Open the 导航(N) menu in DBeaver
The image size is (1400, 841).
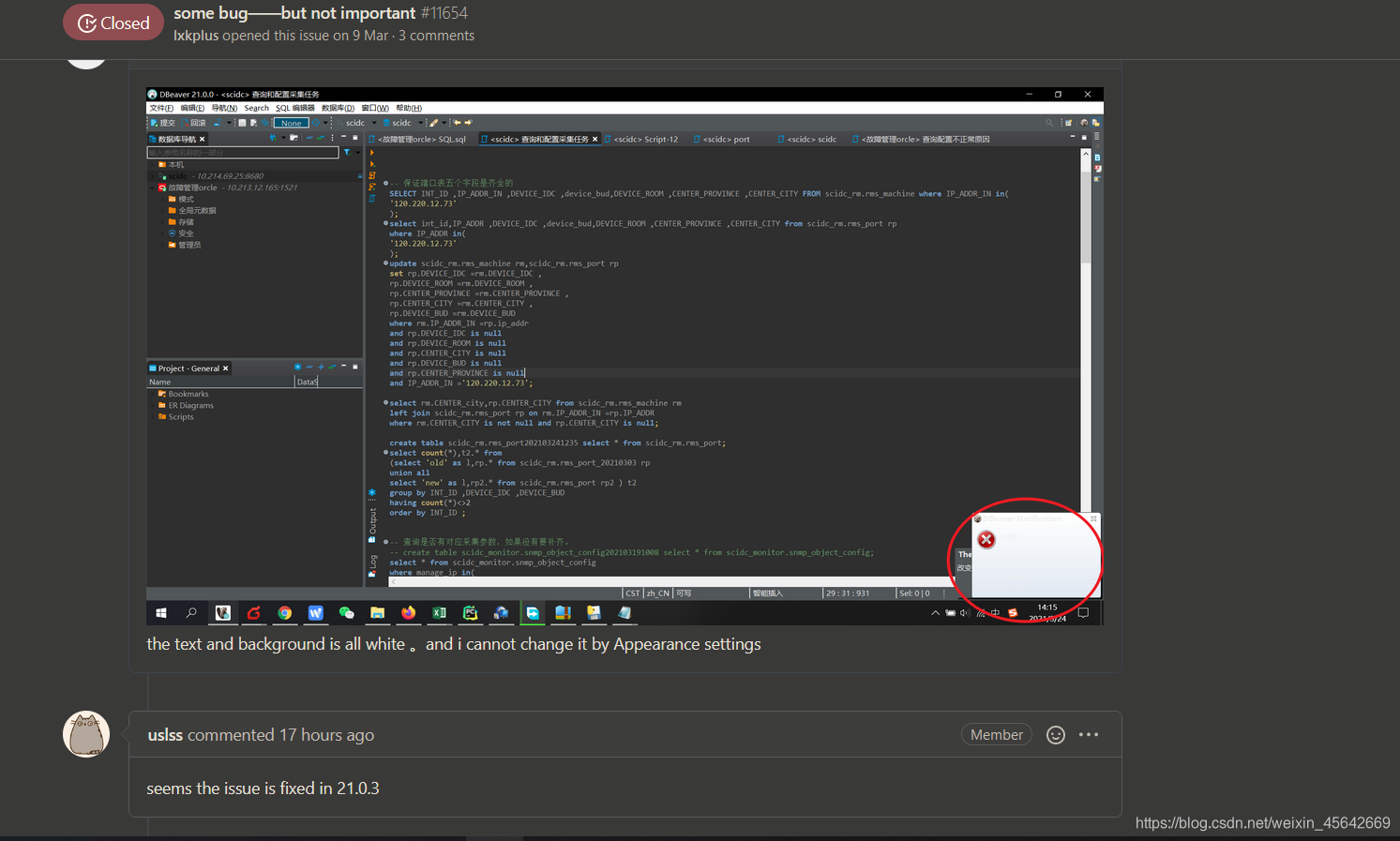point(224,108)
